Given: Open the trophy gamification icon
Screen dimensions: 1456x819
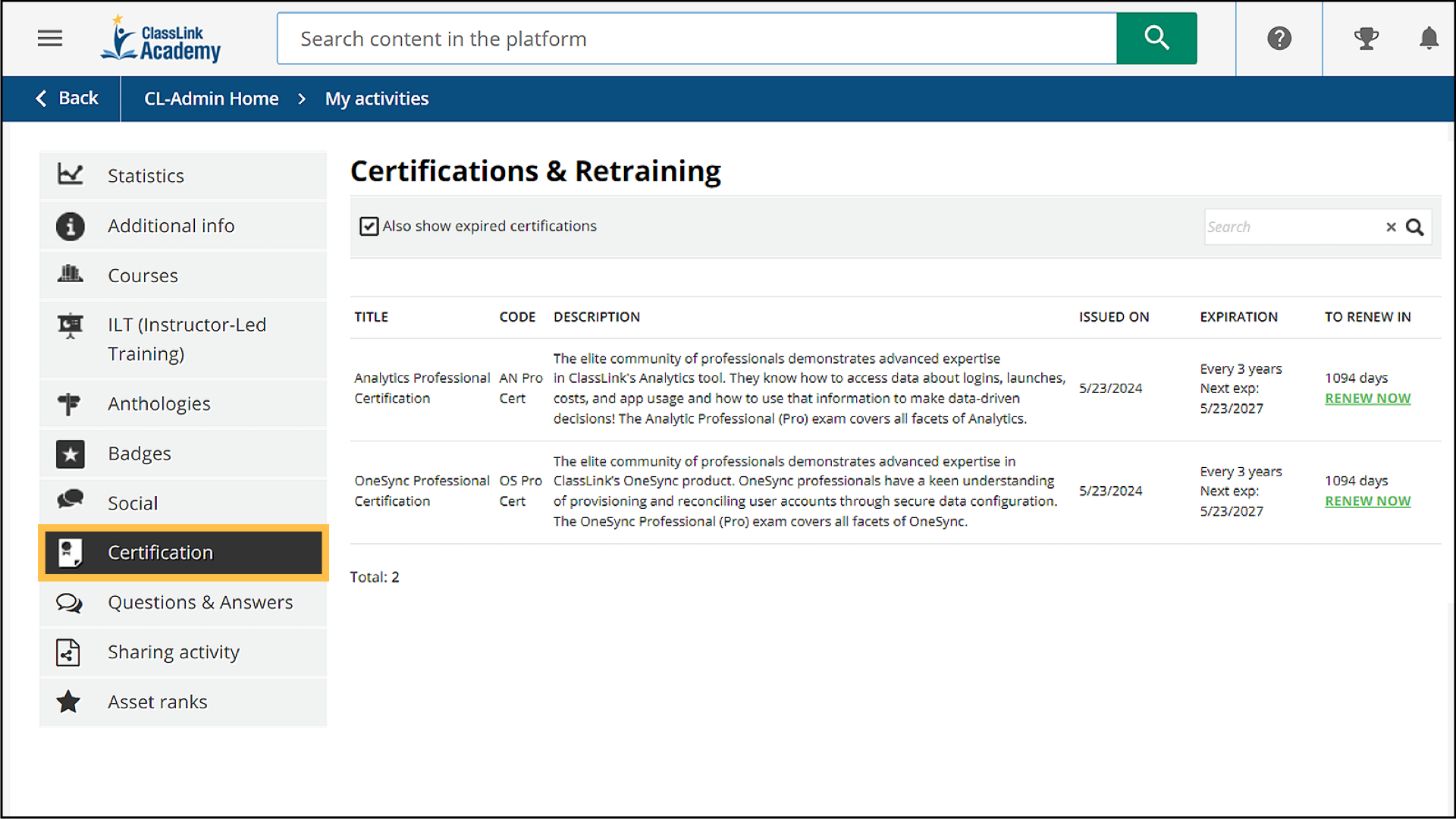Looking at the screenshot, I should 1366,38.
